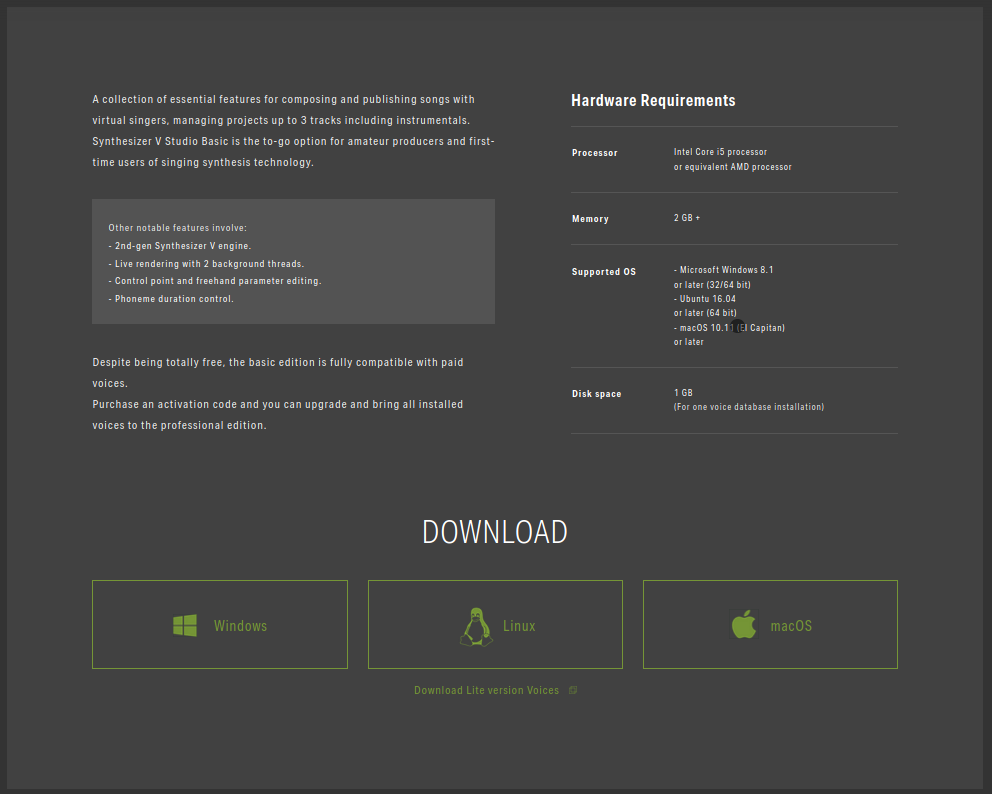Download the Linux version

click(x=495, y=624)
